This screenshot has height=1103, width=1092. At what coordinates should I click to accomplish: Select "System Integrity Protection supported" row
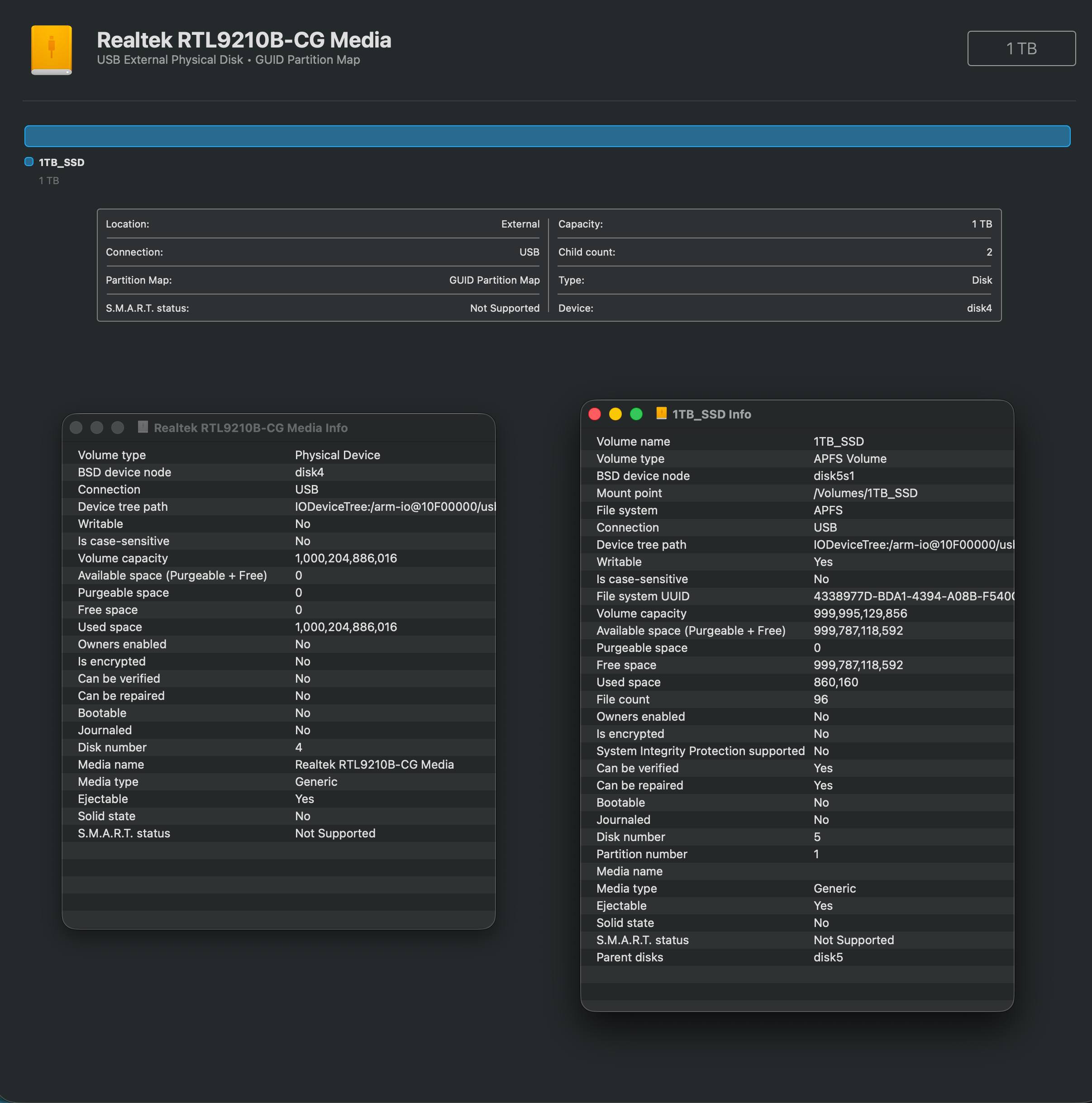tap(797, 751)
